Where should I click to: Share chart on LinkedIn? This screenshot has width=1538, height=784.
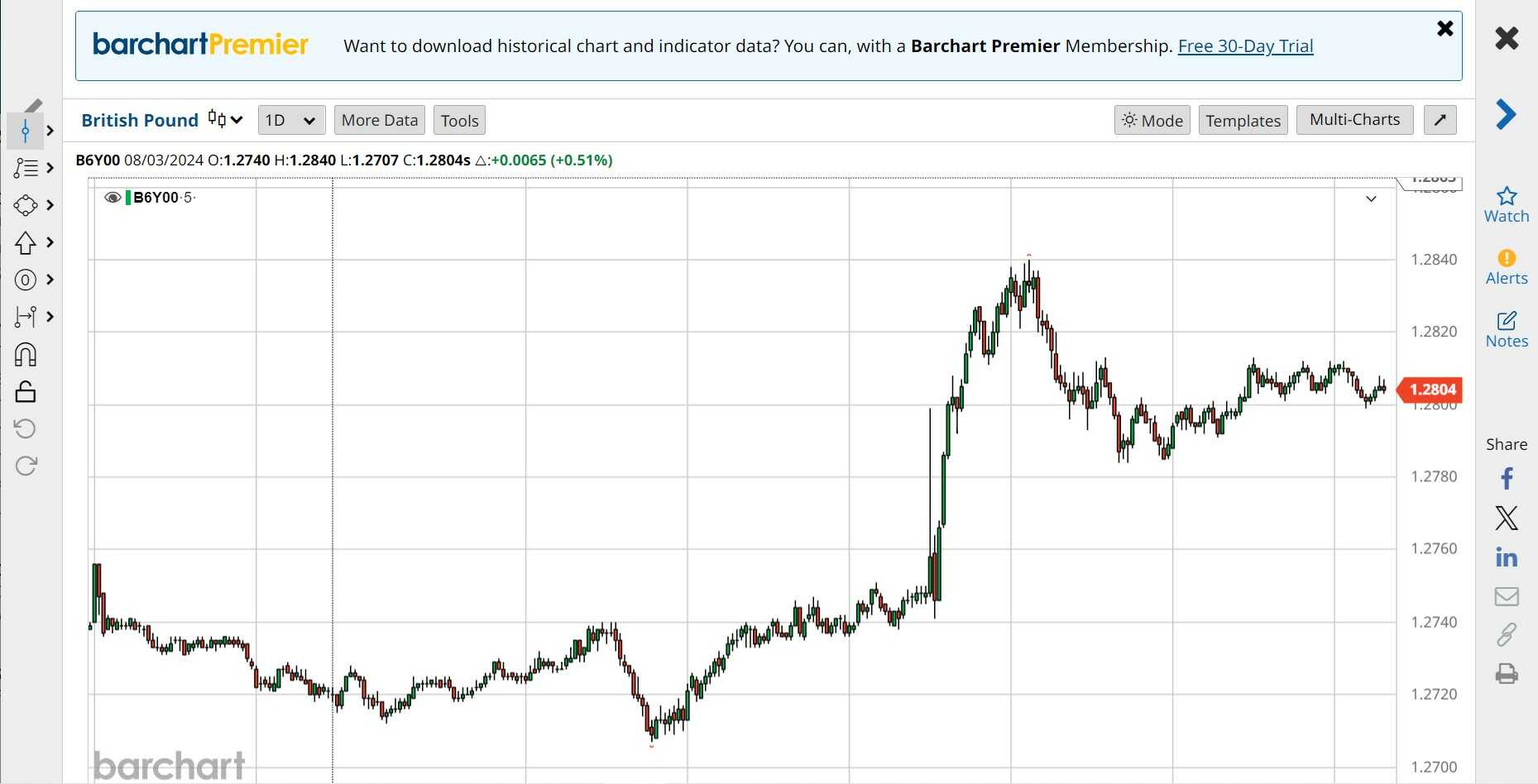(x=1506, y=557)
